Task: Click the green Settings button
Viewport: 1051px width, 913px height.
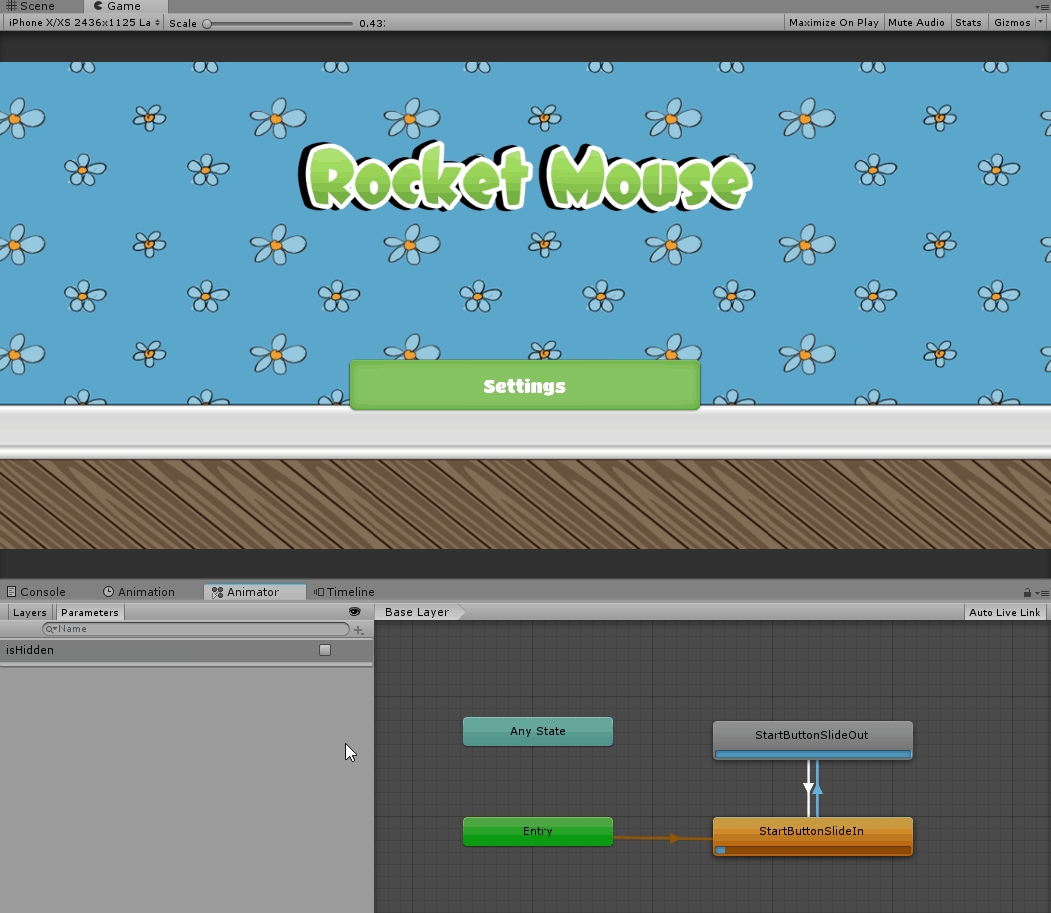Action: pyautogui.click(x=525, y=386)
